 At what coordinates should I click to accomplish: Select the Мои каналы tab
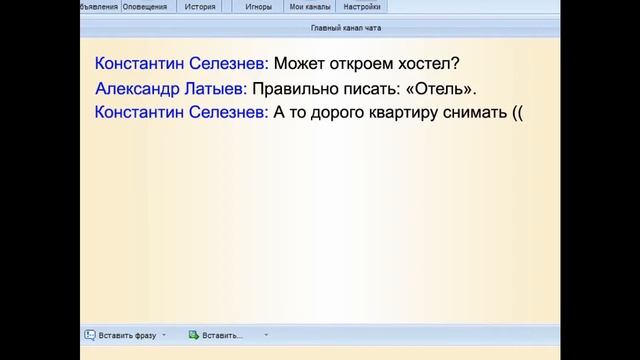click(310, 7)
